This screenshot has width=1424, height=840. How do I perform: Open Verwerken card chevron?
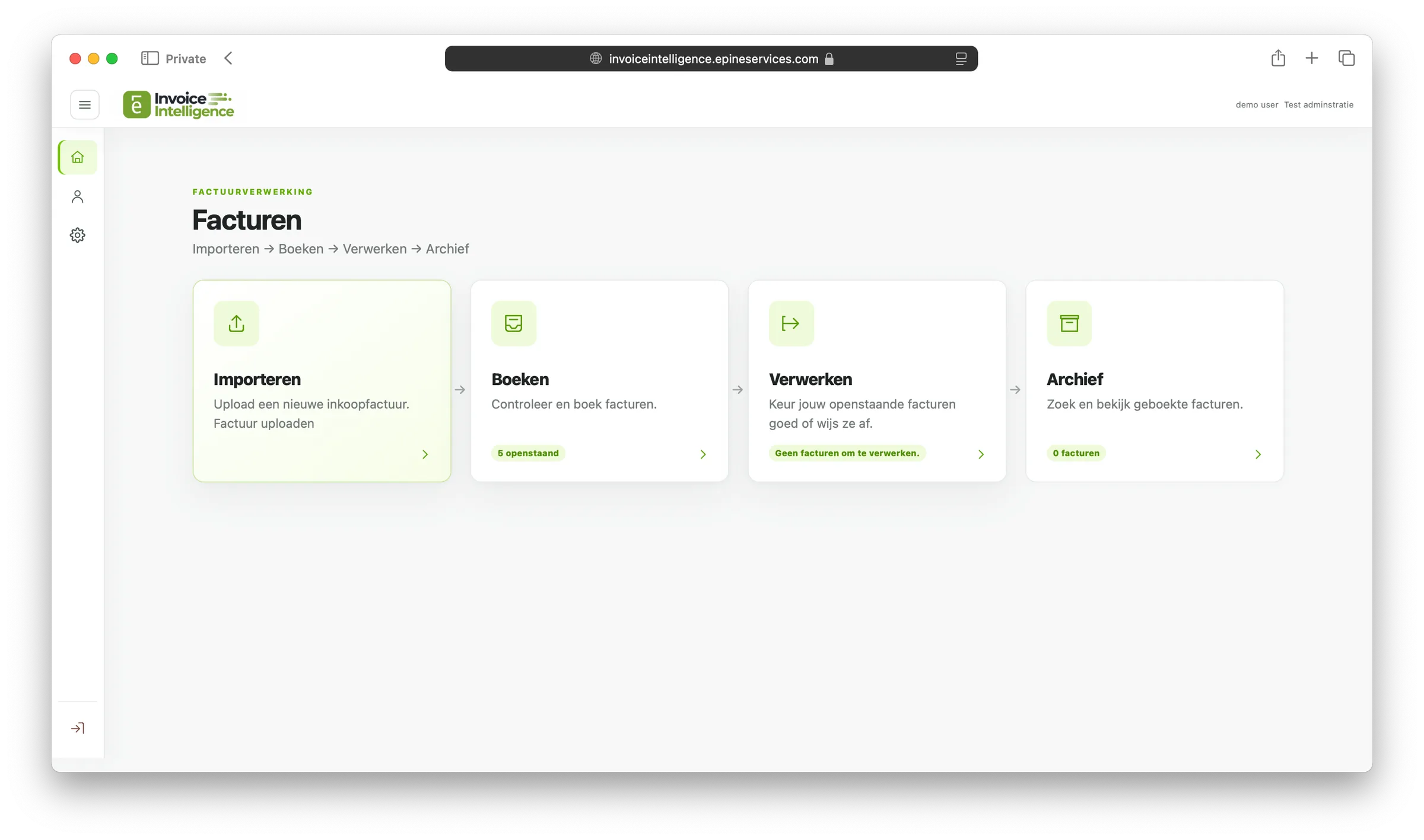pyautogui.click(x=981, y=454)
